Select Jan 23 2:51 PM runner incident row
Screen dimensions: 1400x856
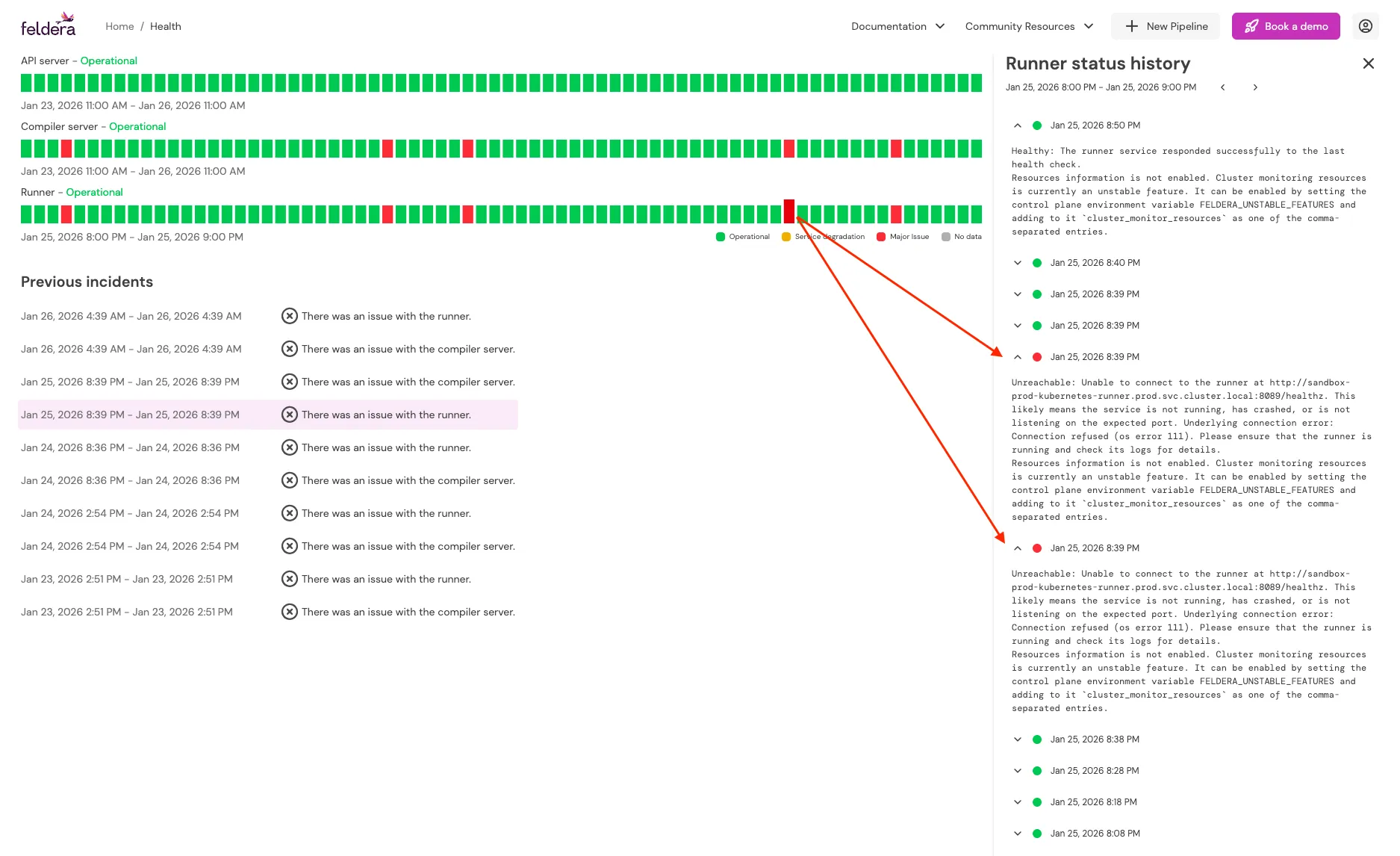coord(268,579)
